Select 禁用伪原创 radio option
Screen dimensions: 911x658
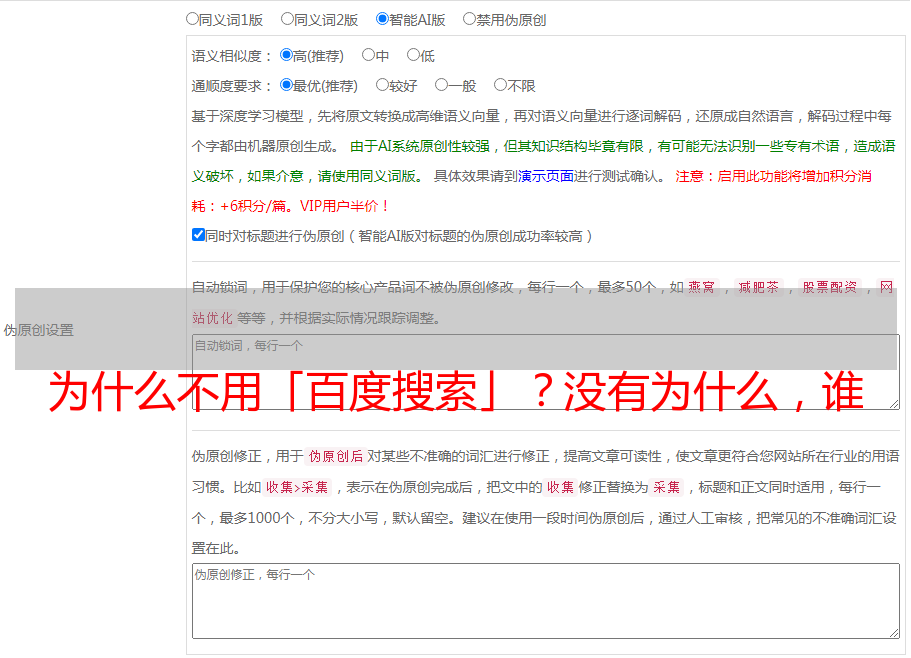click(469, 19)
